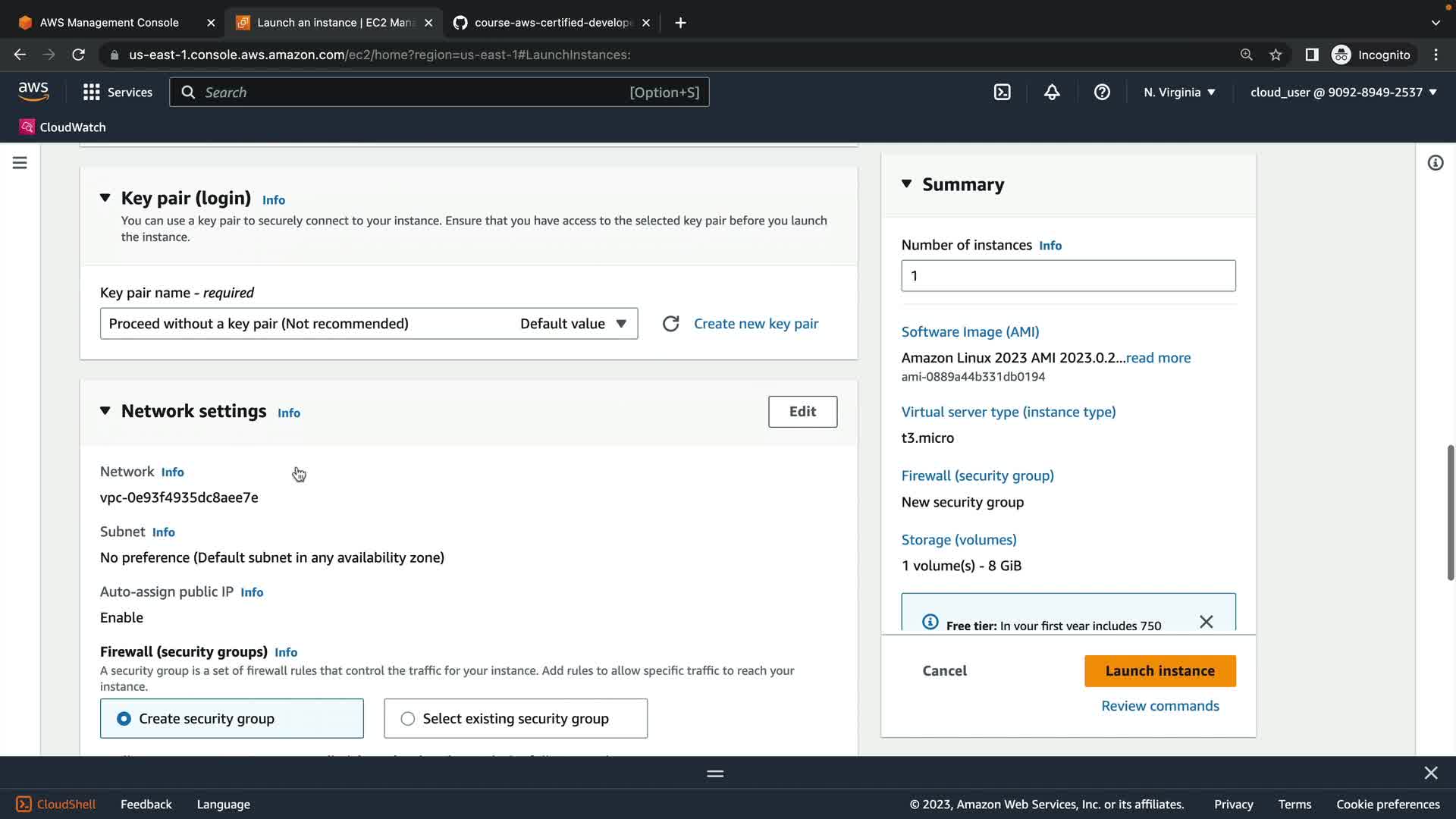Open CloudShell icon in top navigation bar

(x=1002, y=93)
